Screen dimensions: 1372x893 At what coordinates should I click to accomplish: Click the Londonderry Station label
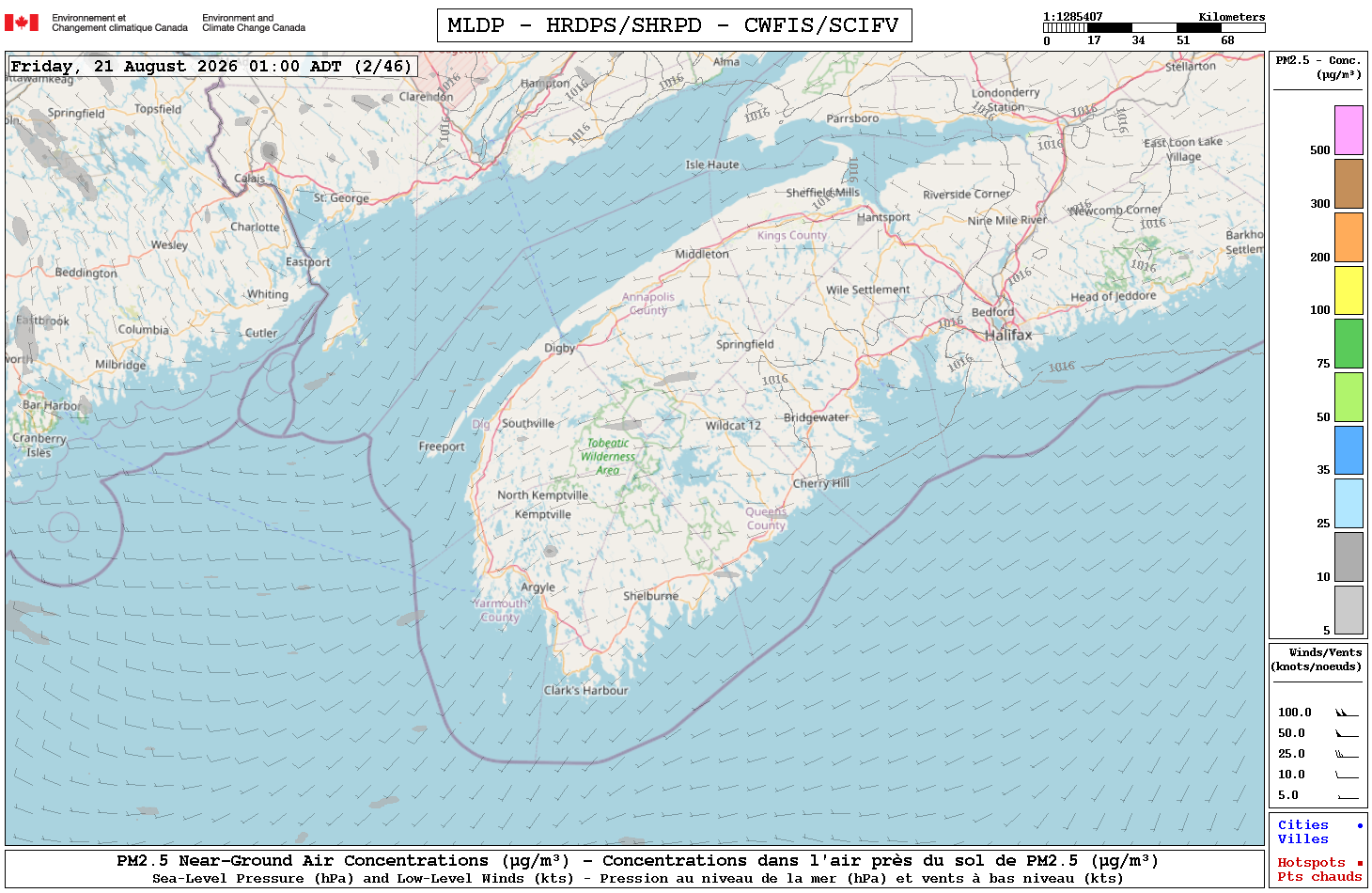(1006, 100)
